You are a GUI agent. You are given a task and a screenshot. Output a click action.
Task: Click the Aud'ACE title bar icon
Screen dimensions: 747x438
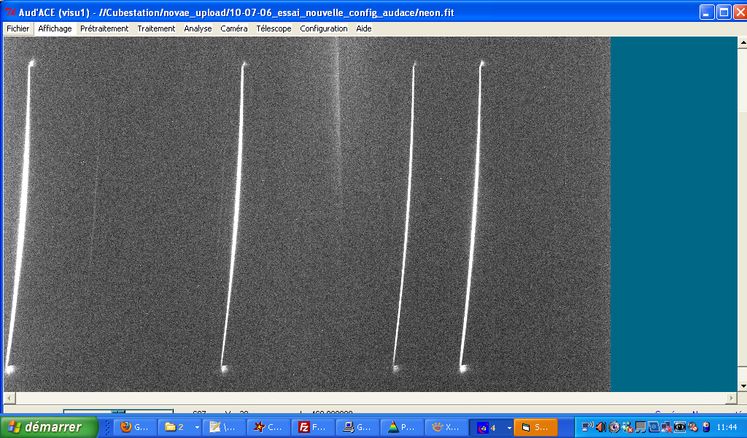(10, 12)
